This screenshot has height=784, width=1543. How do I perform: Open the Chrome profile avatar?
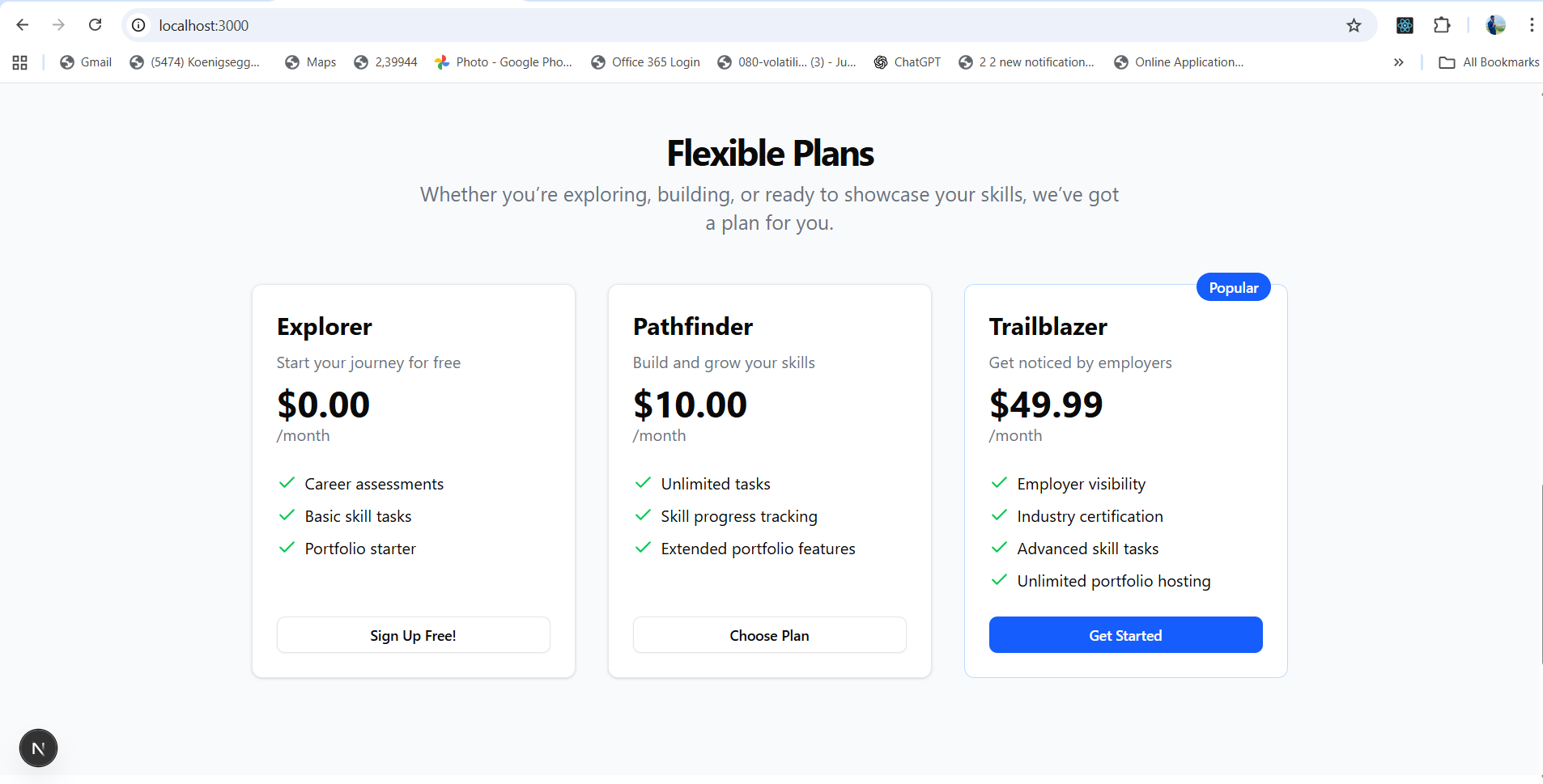coord(1495,25)
